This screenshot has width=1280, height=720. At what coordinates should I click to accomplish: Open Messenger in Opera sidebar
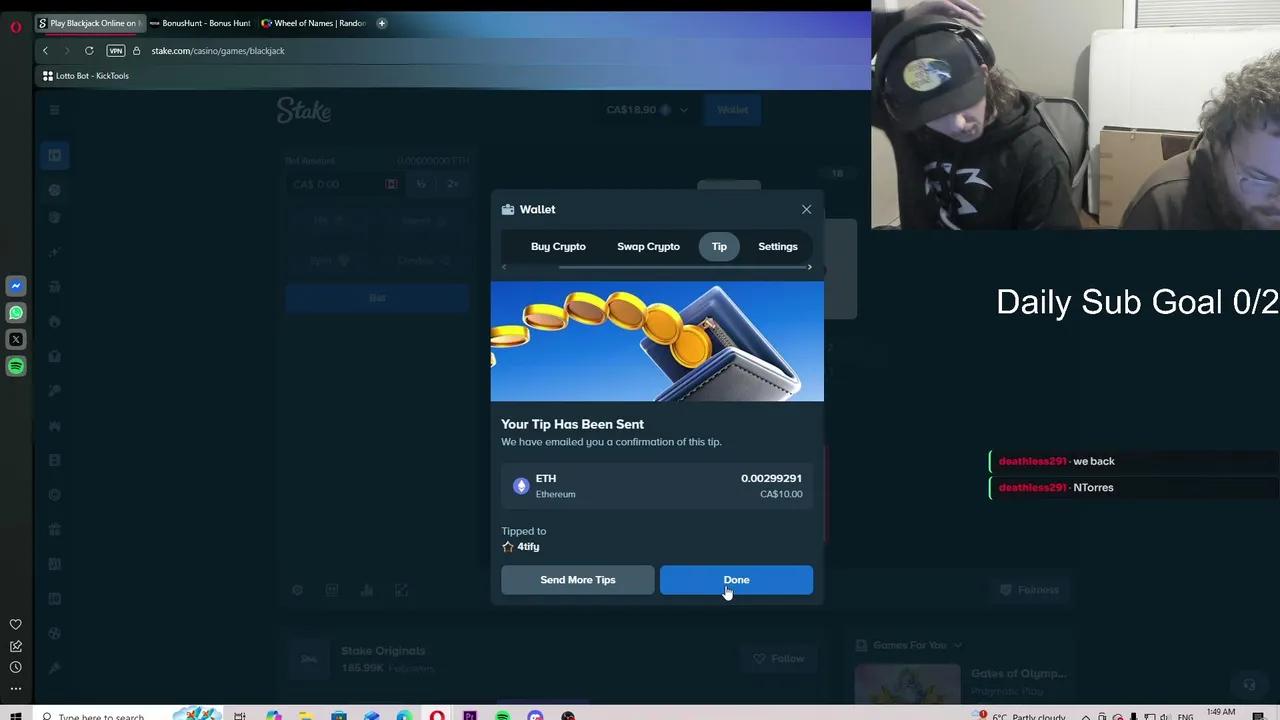(16, 286)
